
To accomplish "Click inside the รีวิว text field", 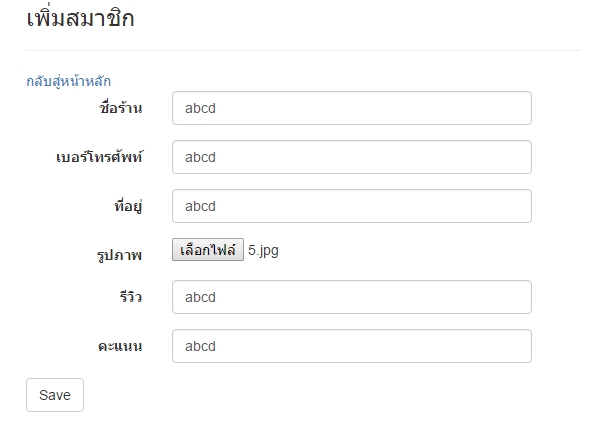I will click(x=351, y=297).
